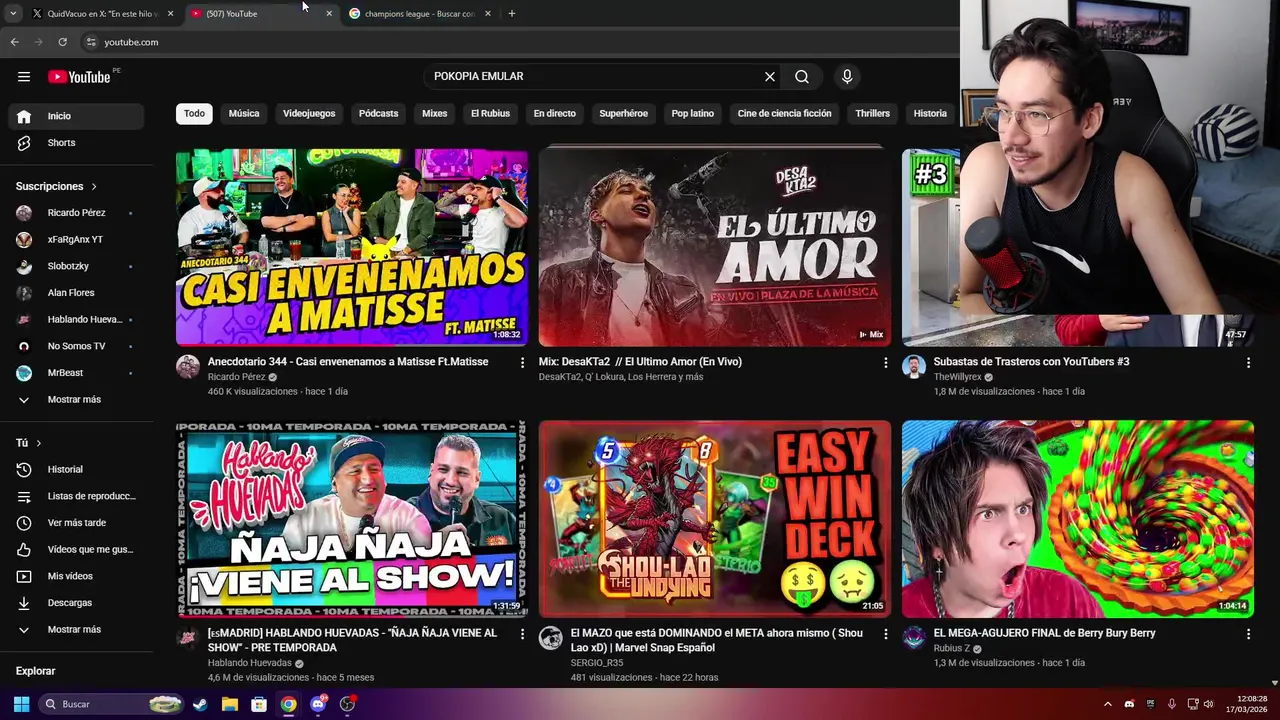Image resolution: width=1280 pixels, height=720 pixels.
Task: Open Mis videos in the sidebar
Action: tap(76, 576)
